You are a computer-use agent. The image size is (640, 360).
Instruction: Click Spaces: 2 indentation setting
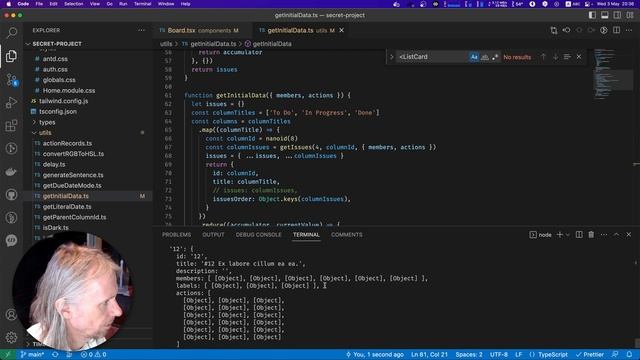click(x=469, y=354)
